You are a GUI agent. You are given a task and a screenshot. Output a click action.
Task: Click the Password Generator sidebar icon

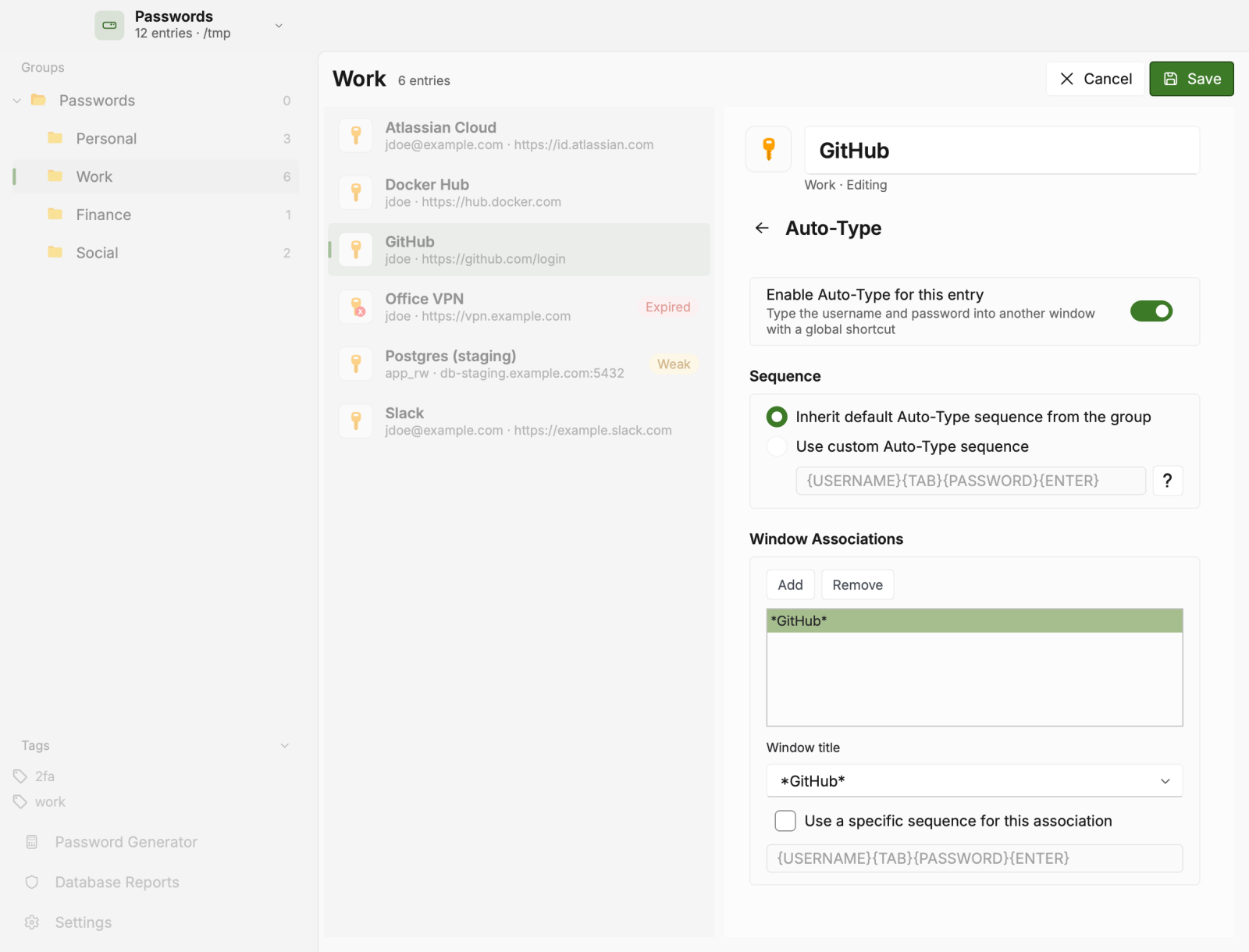[32, 842]
